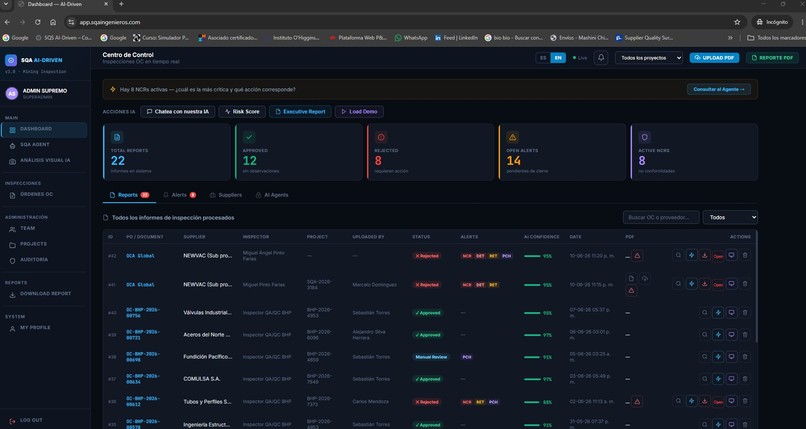Screen dimensions: 806x429
Task: Download the file for Tubos y Perfiles row
Action: [x=705, y=401]
